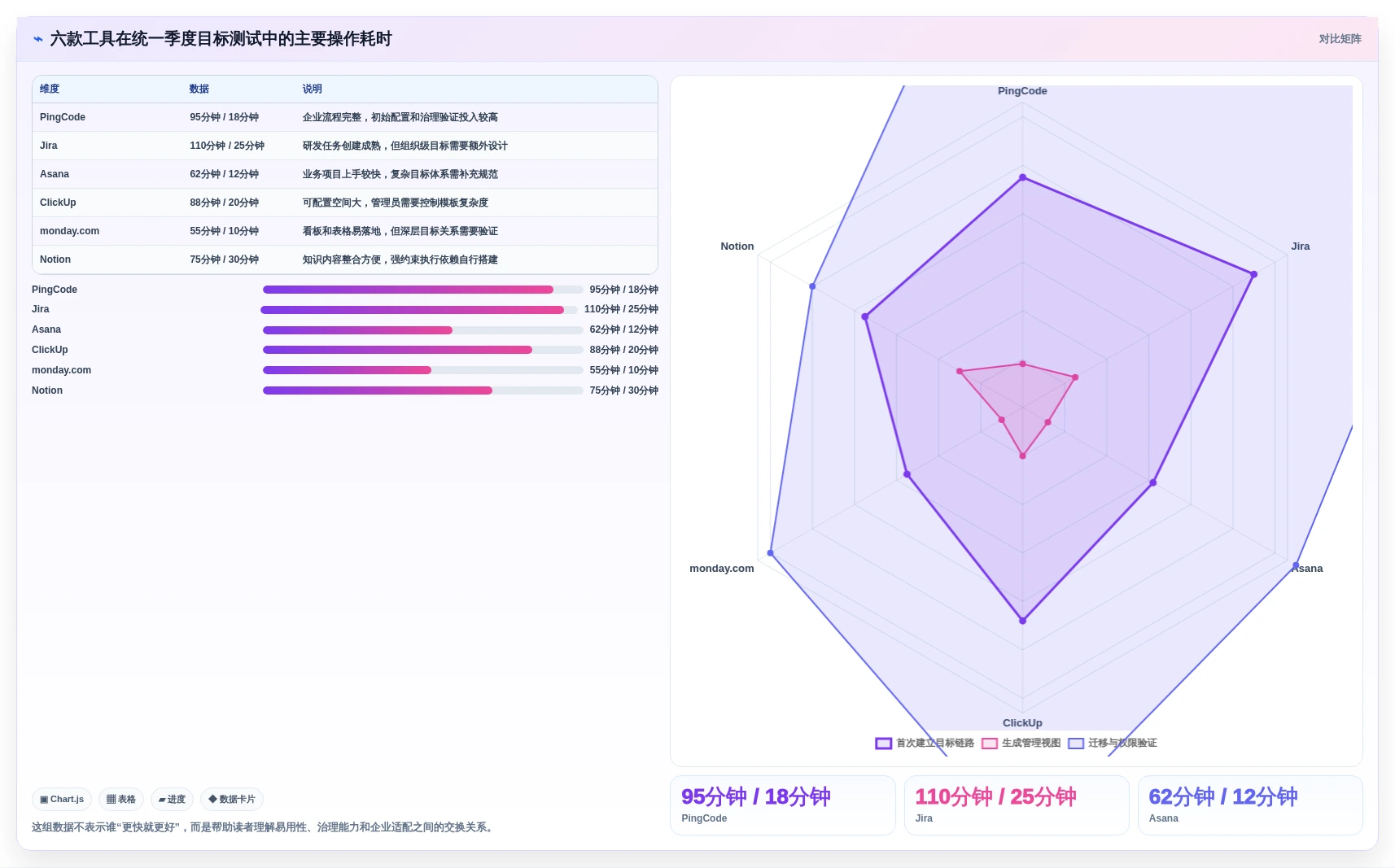Screen dimensions: 1395x868
Task: Click table cell 95分钟 / 18分钟
Action: point(225,117)
